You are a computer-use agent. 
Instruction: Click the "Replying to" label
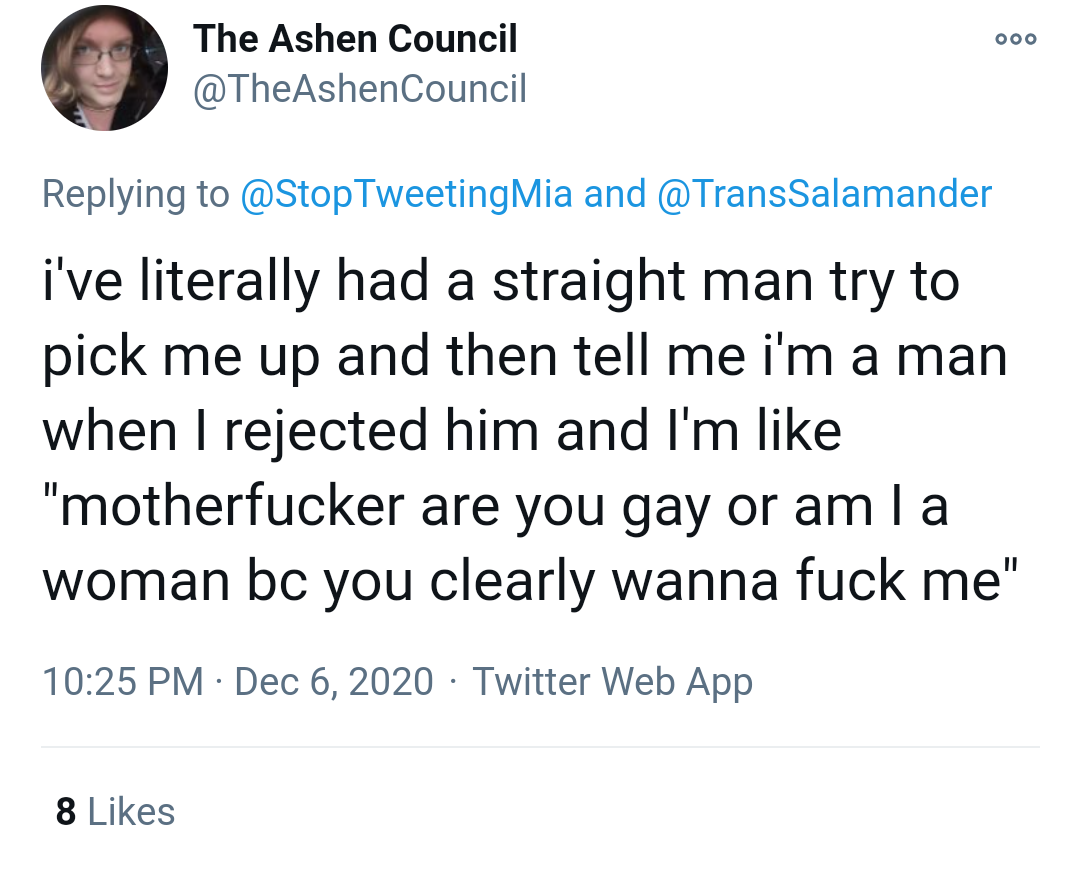point(135,193)
